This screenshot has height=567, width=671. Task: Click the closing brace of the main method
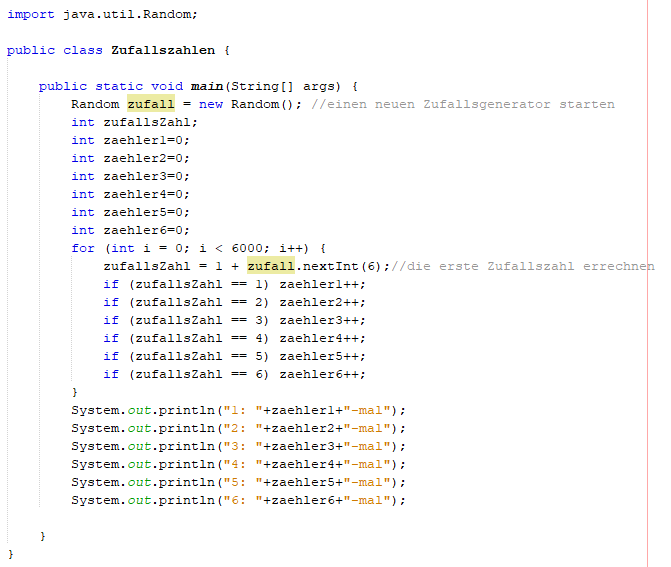pyautogui.click(x=43, y=536)
